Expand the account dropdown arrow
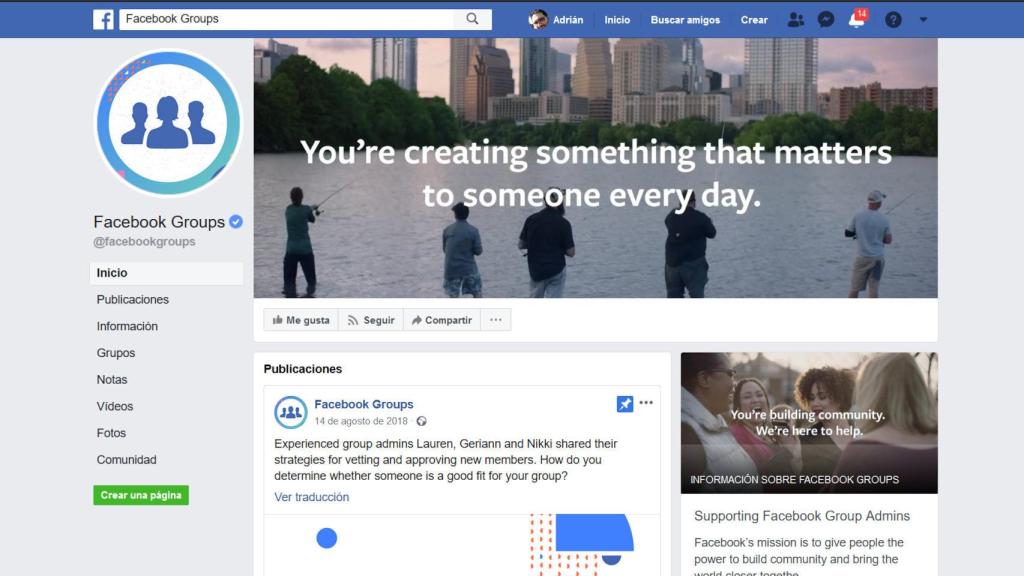The height and width of the screenshot is (576, 1024). point(923,20)
